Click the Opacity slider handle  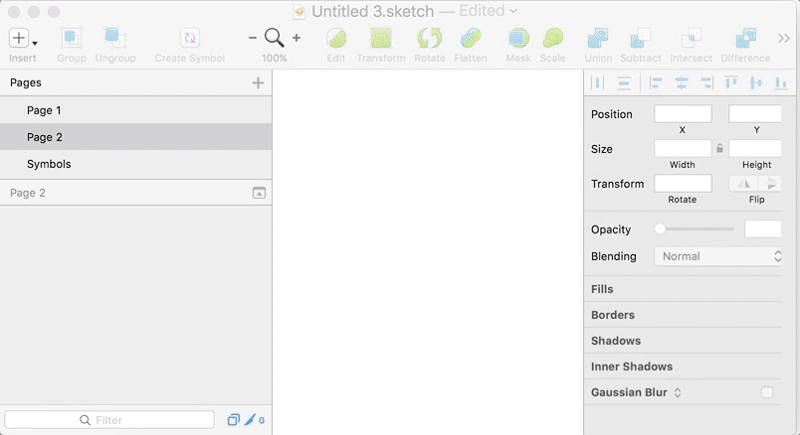point(660,229)
